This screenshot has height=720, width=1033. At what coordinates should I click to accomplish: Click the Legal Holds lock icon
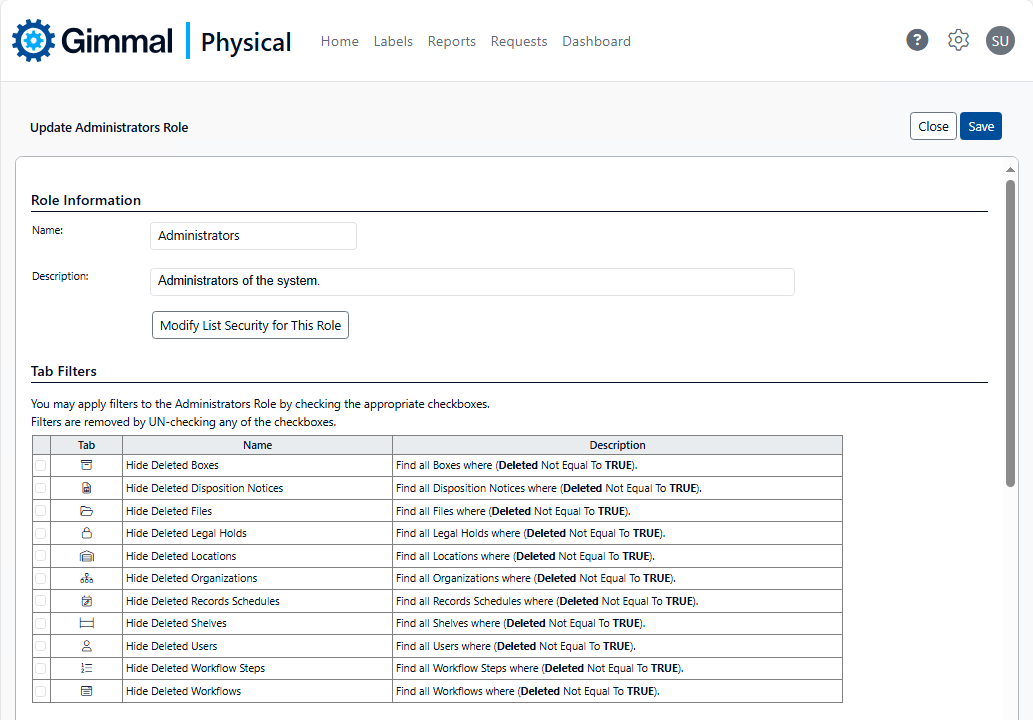(87, 533)
